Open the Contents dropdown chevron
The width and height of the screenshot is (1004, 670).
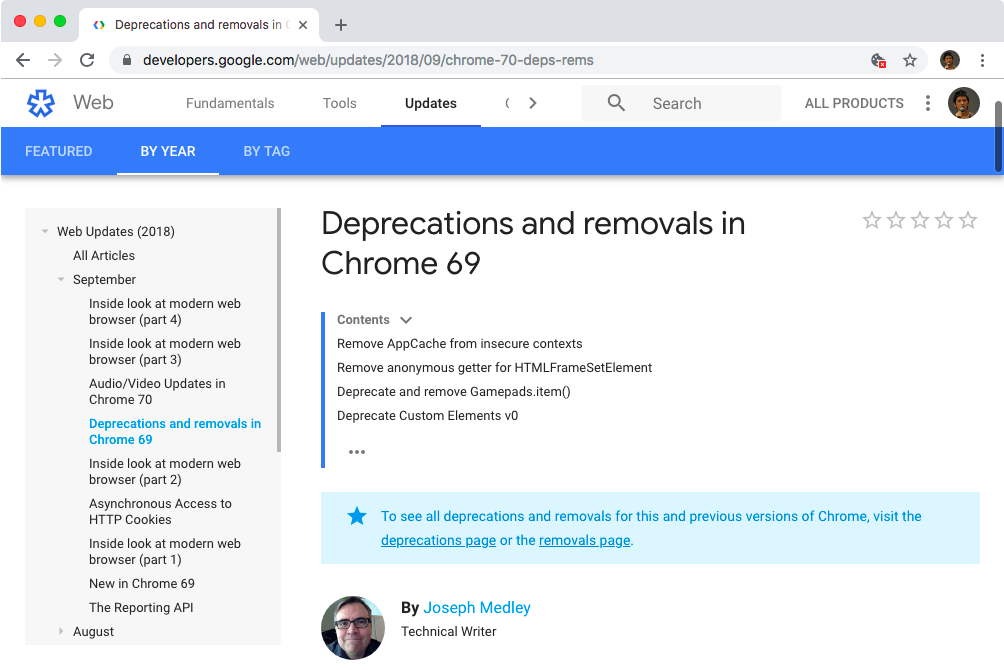406,319
